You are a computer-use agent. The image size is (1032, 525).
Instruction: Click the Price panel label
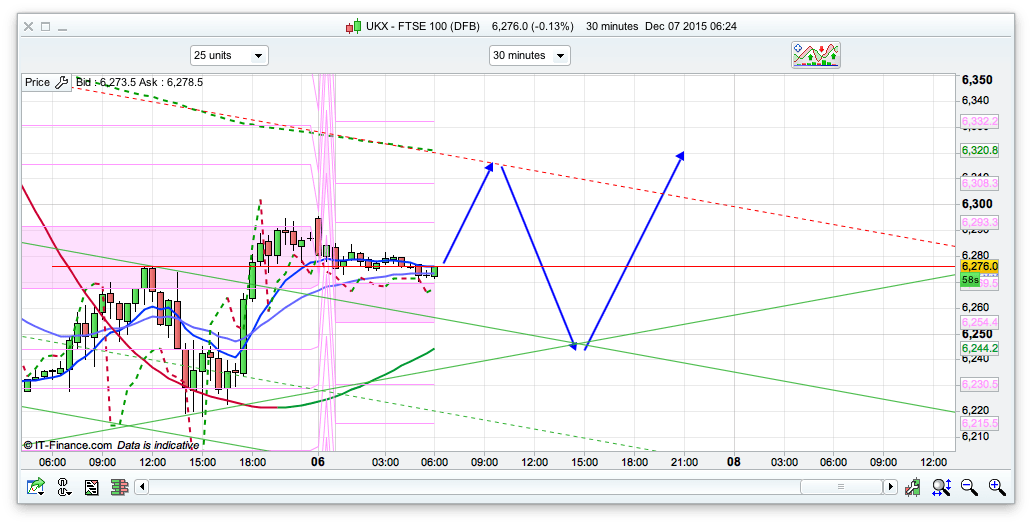click(x=37, y=82)
